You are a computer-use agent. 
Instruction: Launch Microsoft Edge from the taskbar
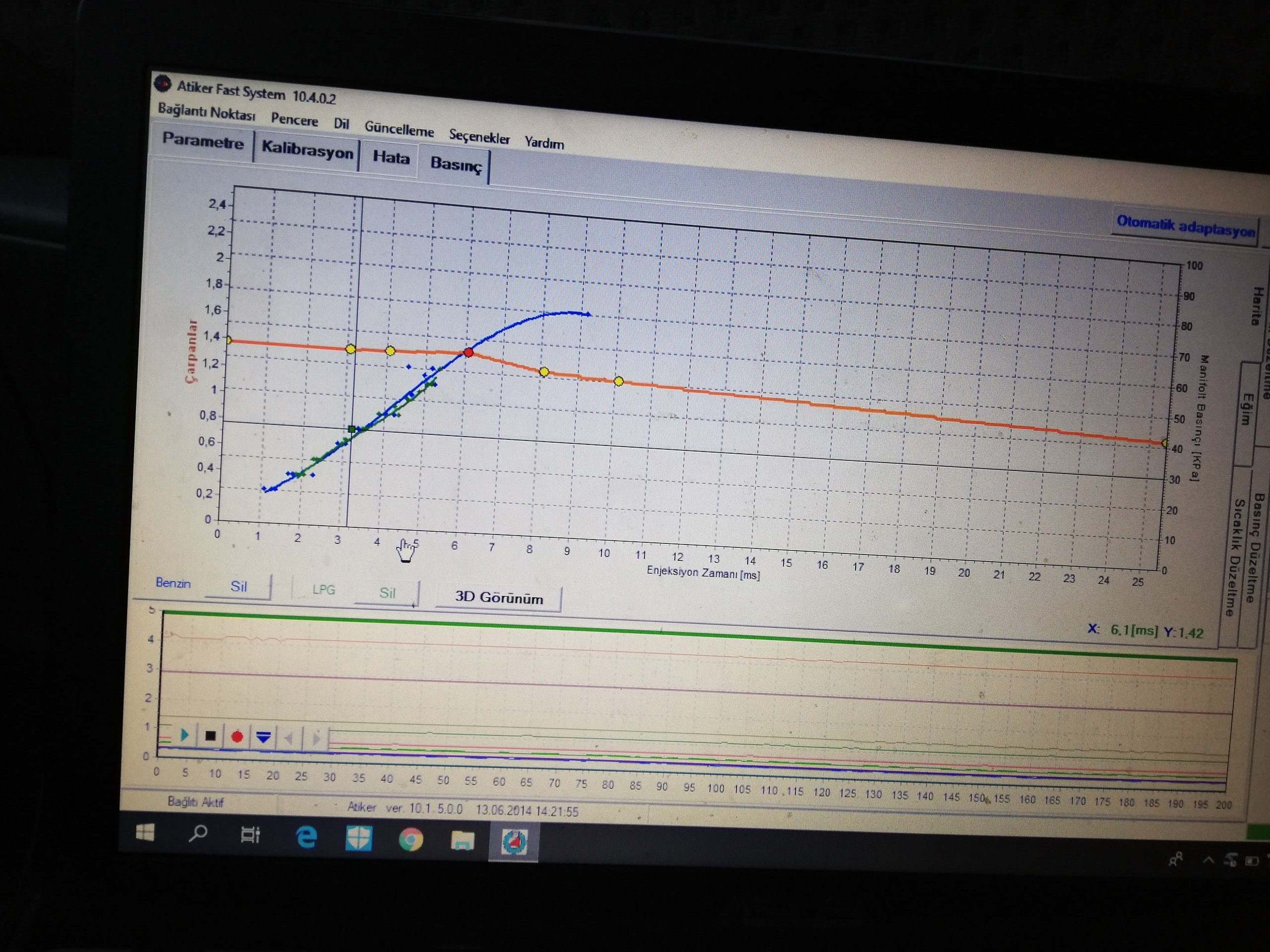[306, 837]
